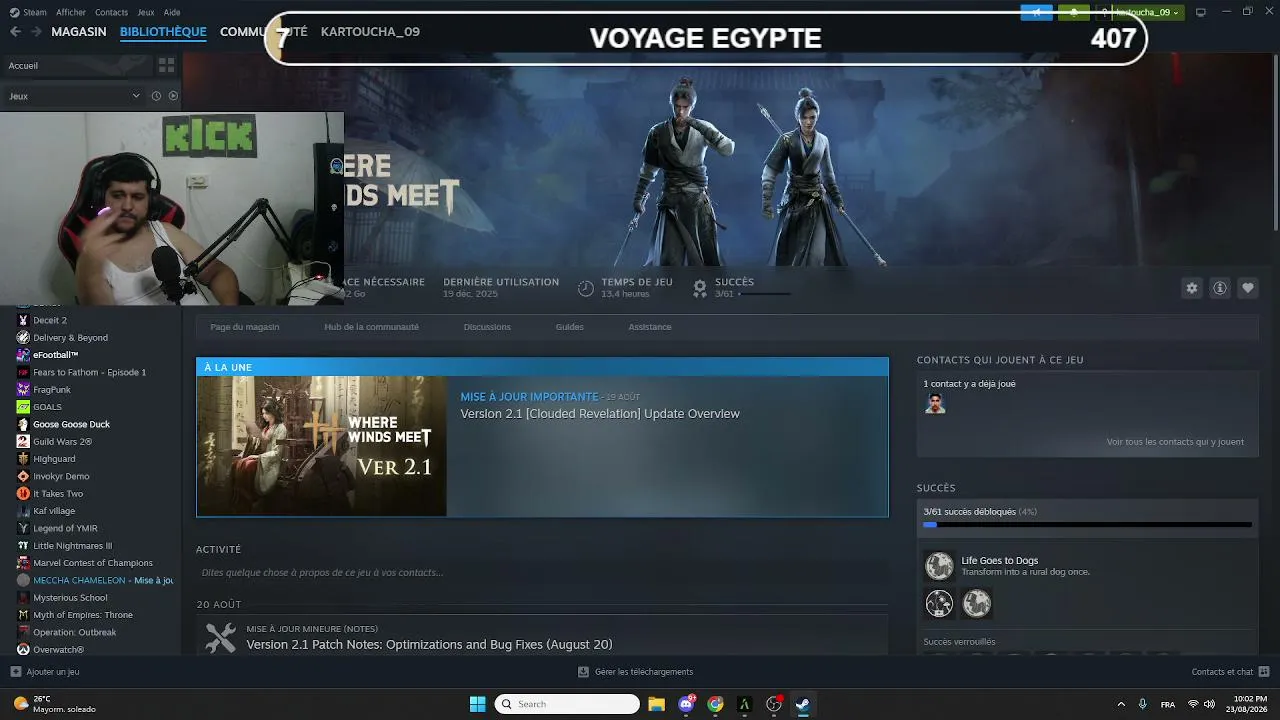1280x720 pixels.
Task: Select the BIBLIOTHÈQUE tab
Action: [163, 32]
